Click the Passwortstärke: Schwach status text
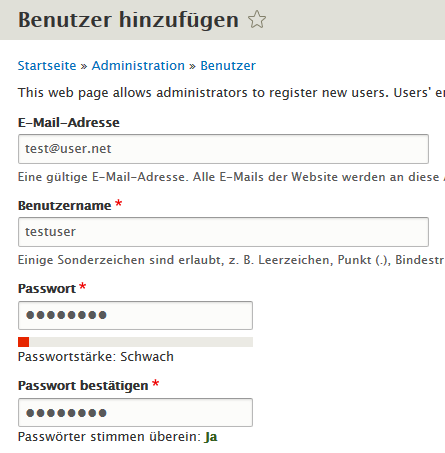 [96, 357]
